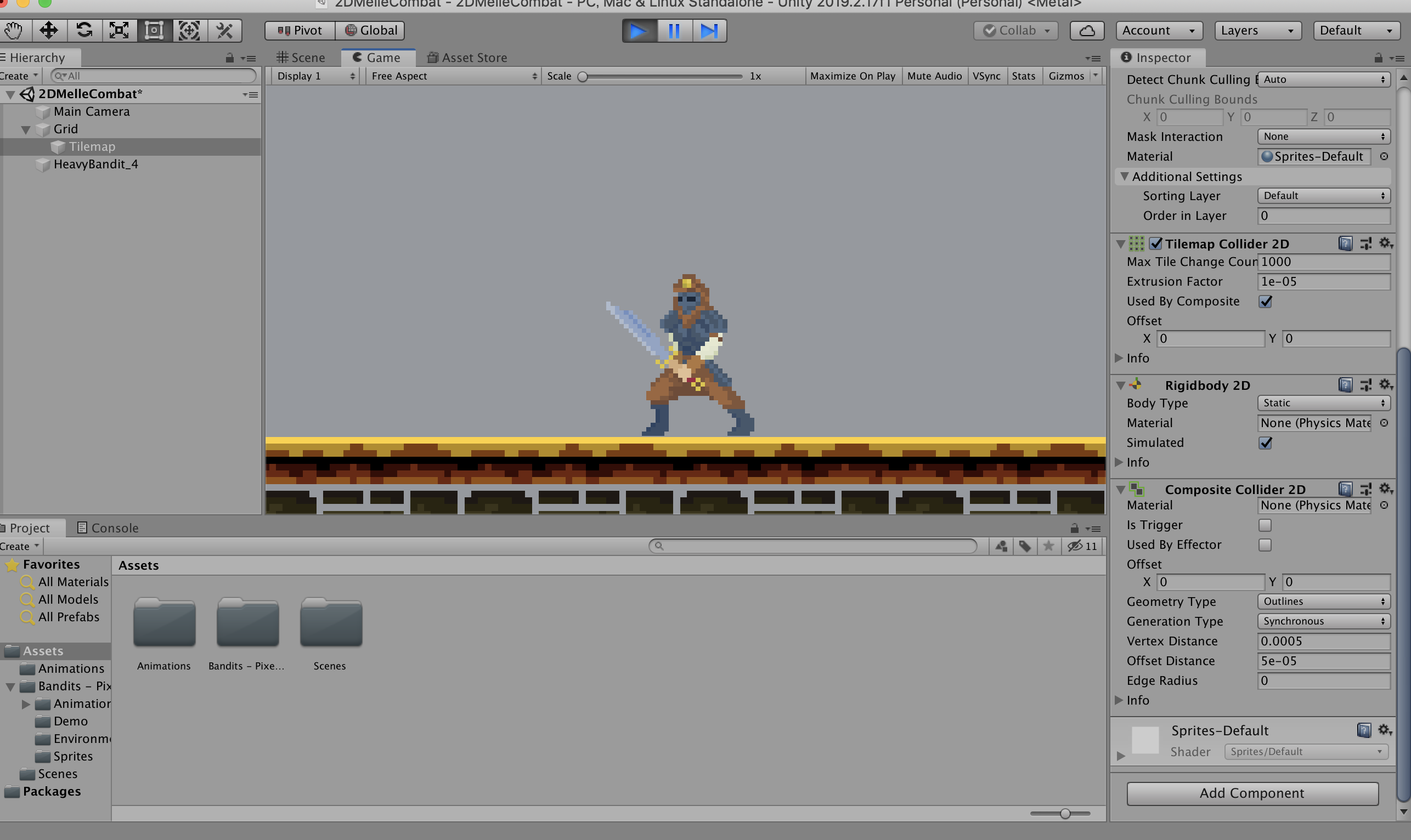Open the Console tab

[108, 527]
